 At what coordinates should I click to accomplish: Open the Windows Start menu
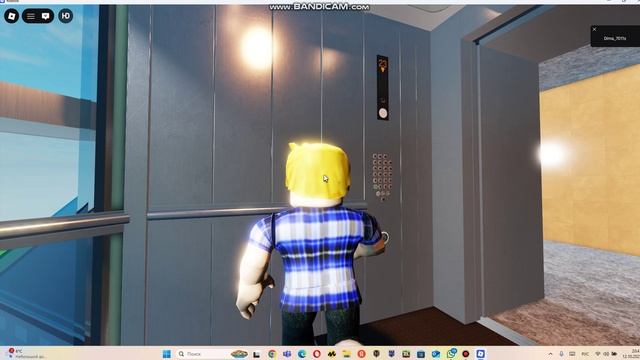click(x=167, y=354)
